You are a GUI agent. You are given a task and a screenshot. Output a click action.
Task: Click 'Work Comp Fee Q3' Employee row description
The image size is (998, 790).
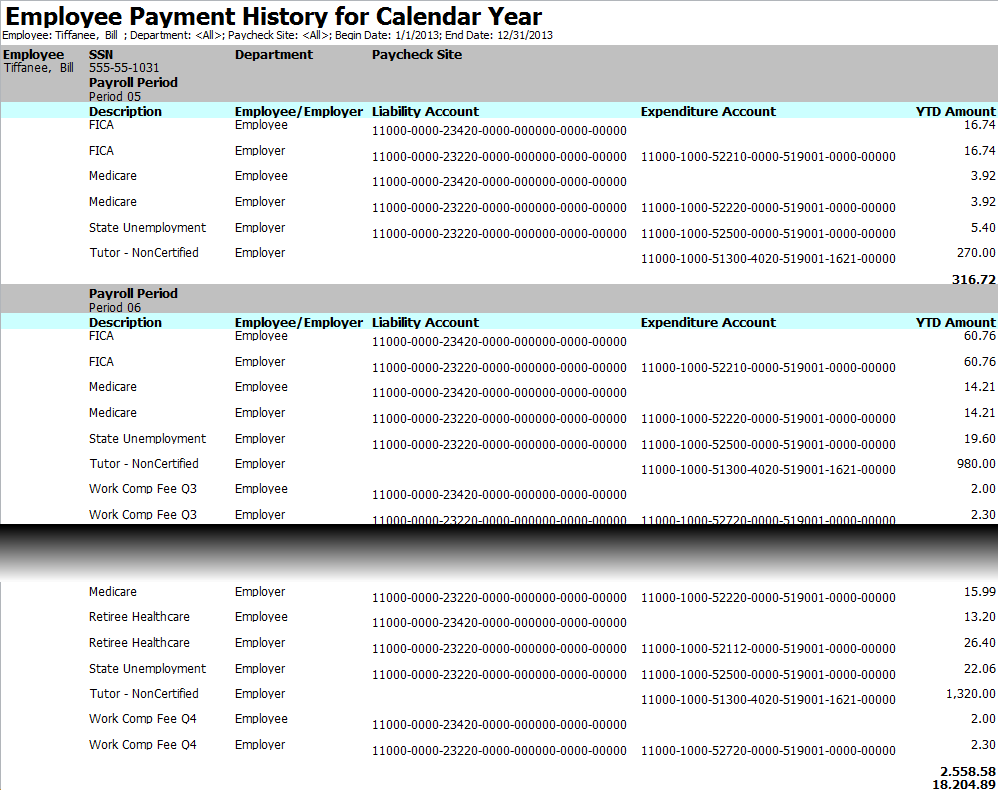pos(143,489)
